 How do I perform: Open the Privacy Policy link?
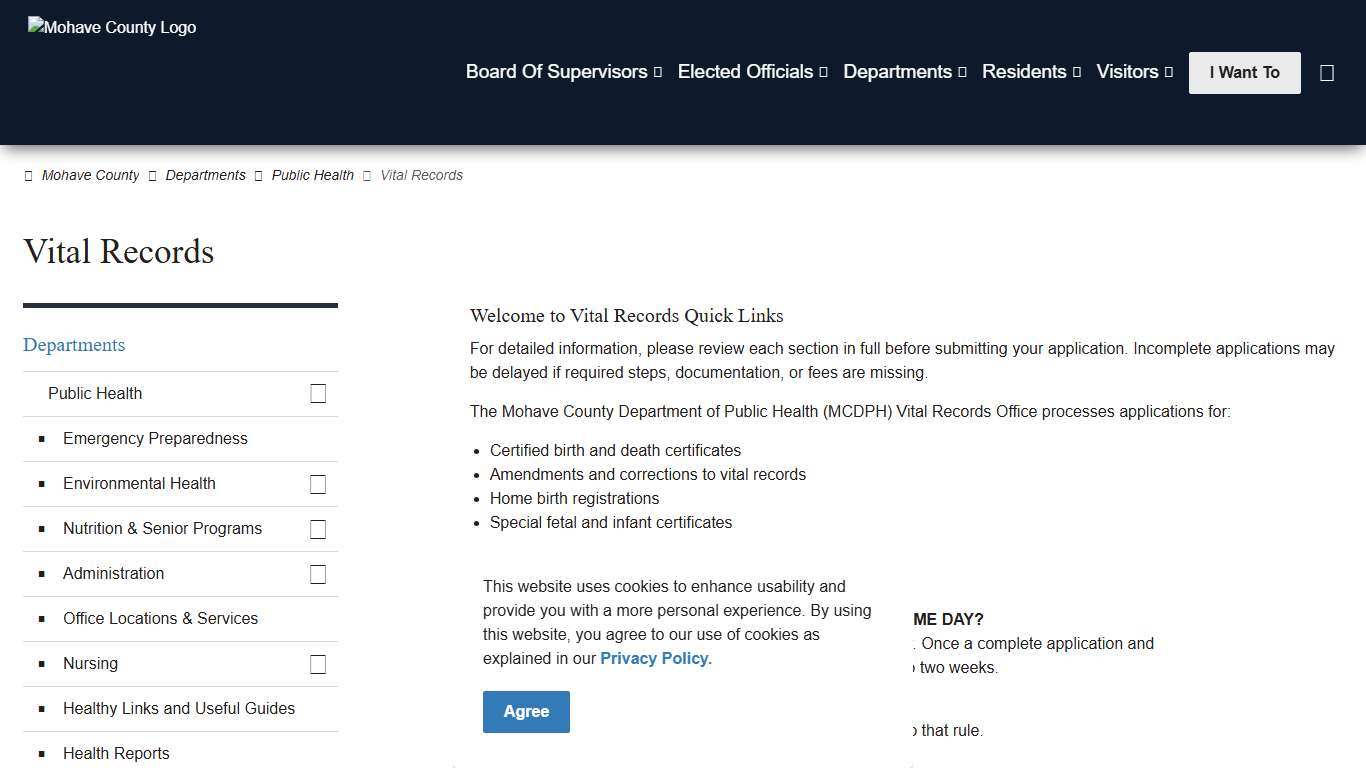[655, 659]
